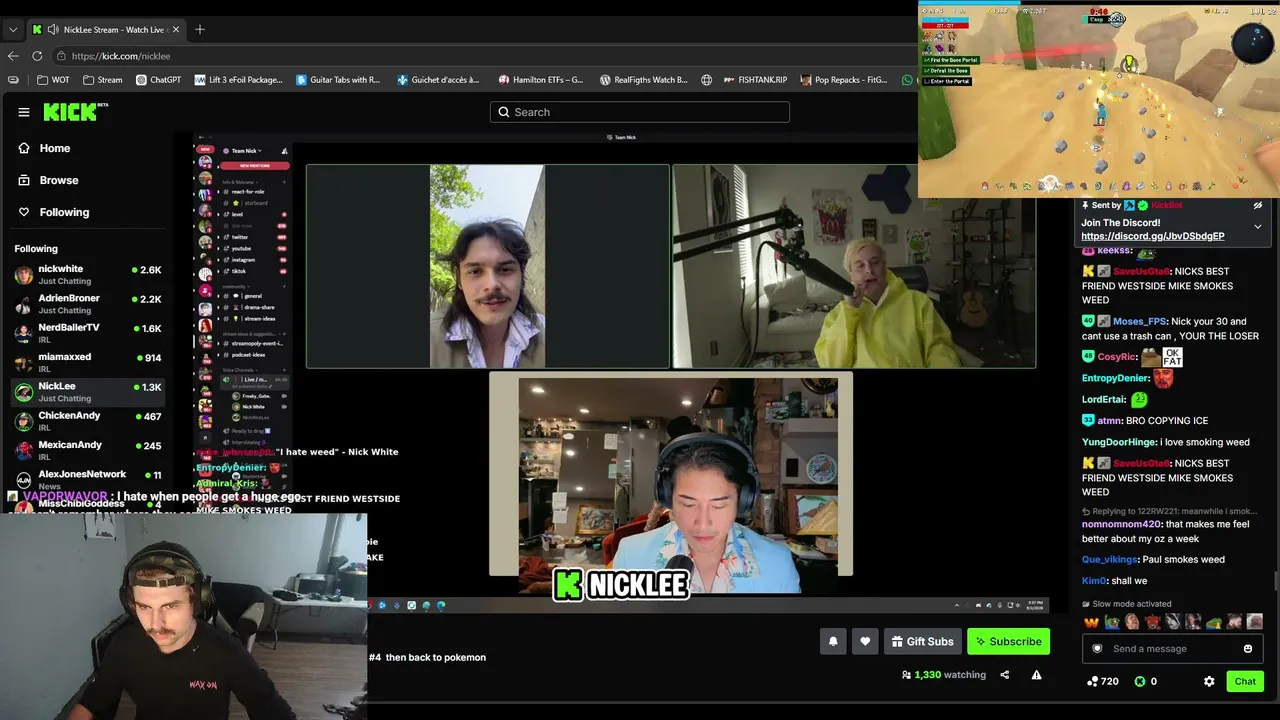Image resolution: width=1280 pixels, height=720 pixels.
Task: Open MexicanAndy channel in Following list
Action: pos(88,450)
